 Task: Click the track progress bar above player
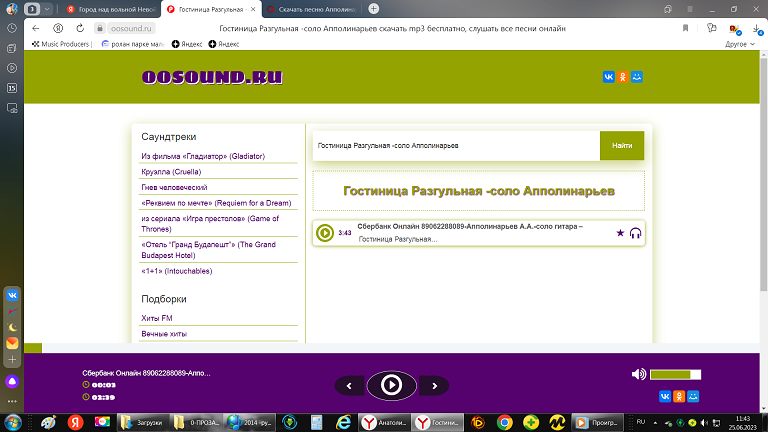click(392, 348)
